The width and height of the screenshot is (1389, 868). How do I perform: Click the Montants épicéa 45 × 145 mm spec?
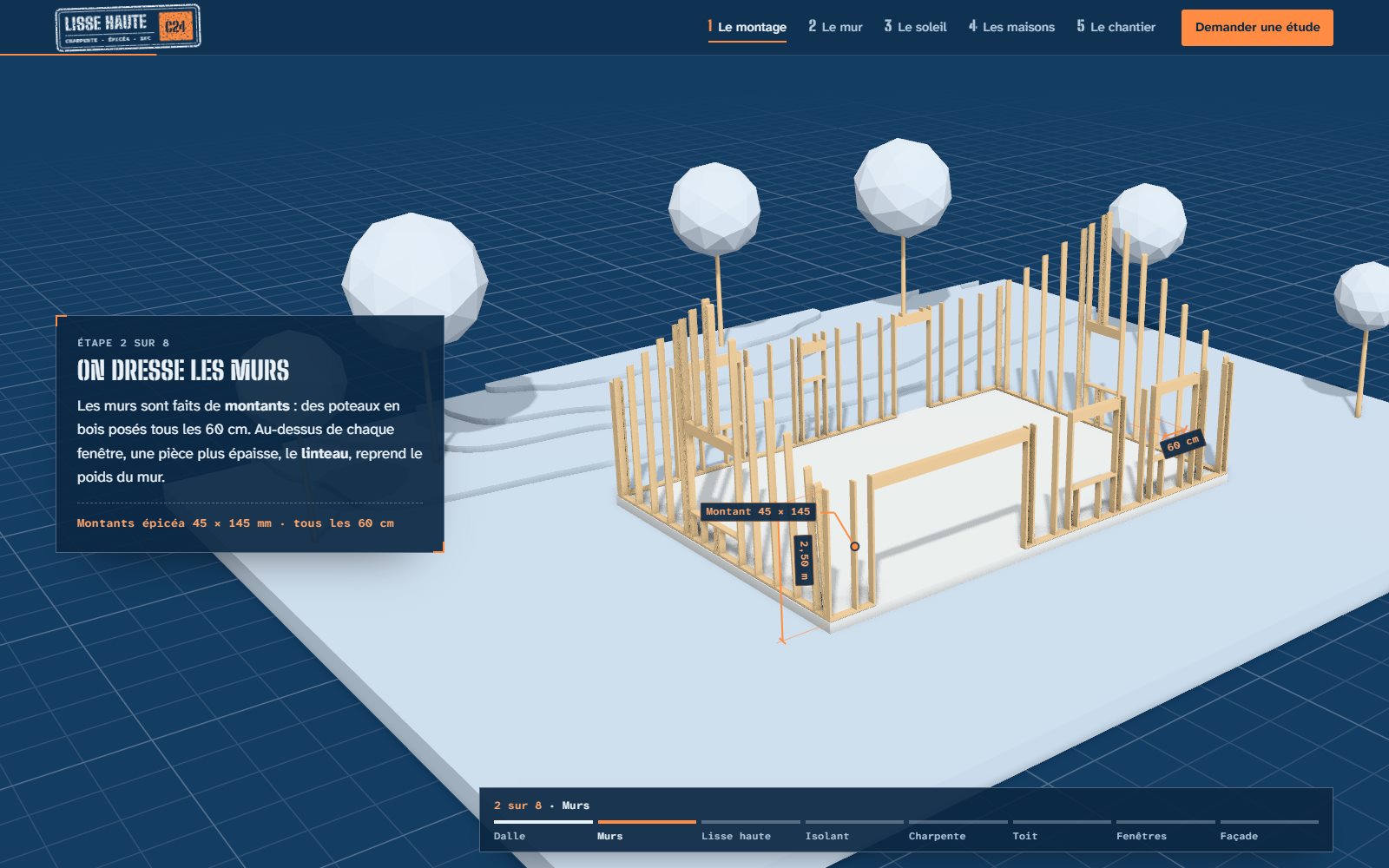[235, 523]
